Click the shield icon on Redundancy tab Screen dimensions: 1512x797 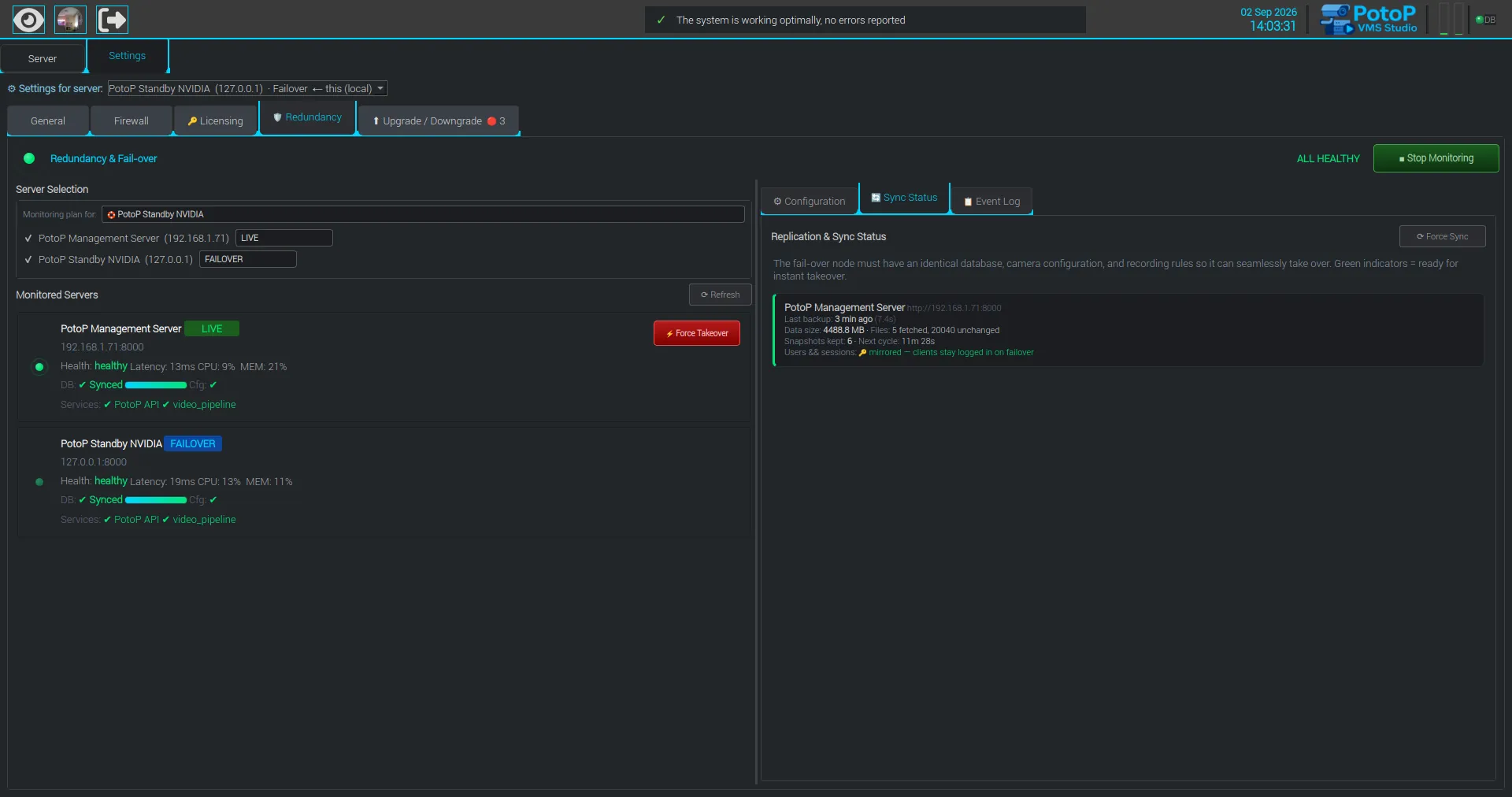coord(277,117)
